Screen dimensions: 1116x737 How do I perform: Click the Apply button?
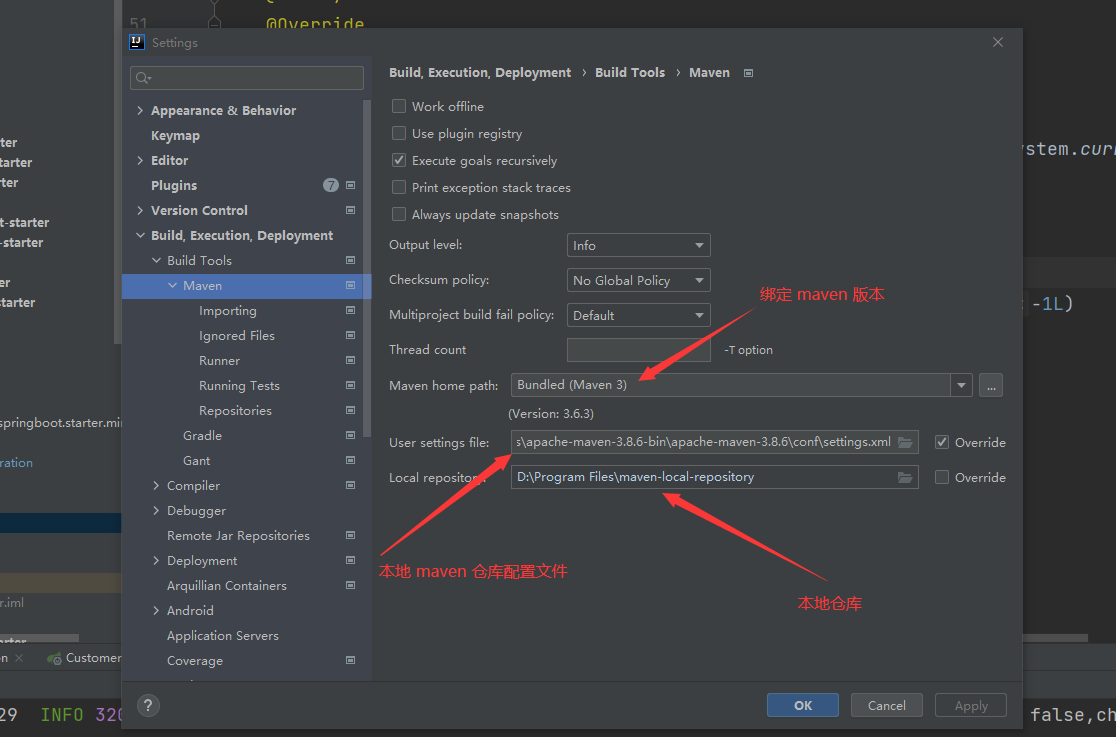(971, 705)
